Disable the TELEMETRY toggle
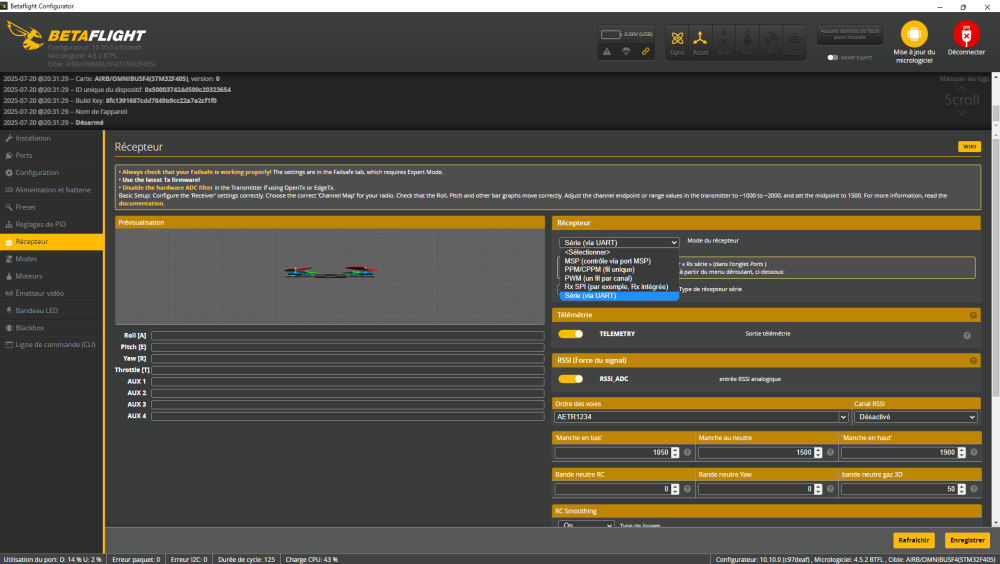 [x=570, y=334]
